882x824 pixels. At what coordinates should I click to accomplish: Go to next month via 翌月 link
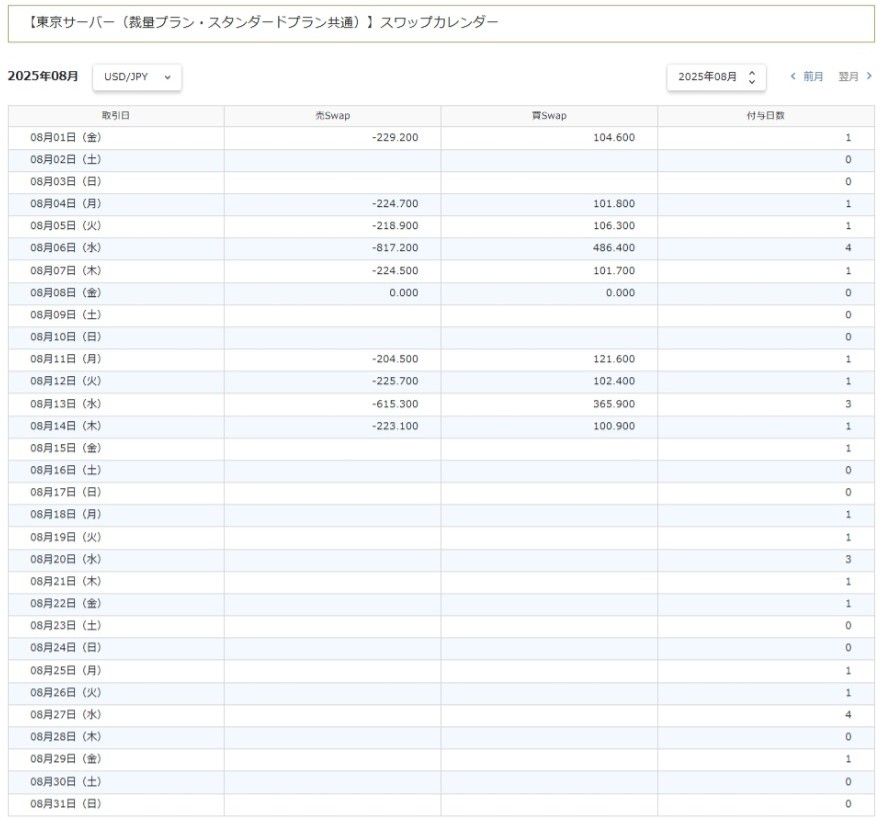[848, 76]
